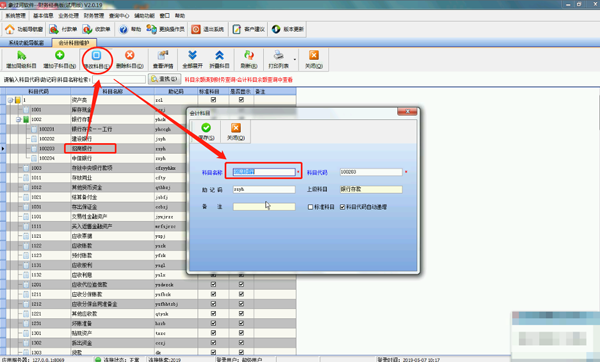Click the green 保存 checkmark in the dialog
The height and width of the screenshot is (362, 600).
tap(206, 127)
